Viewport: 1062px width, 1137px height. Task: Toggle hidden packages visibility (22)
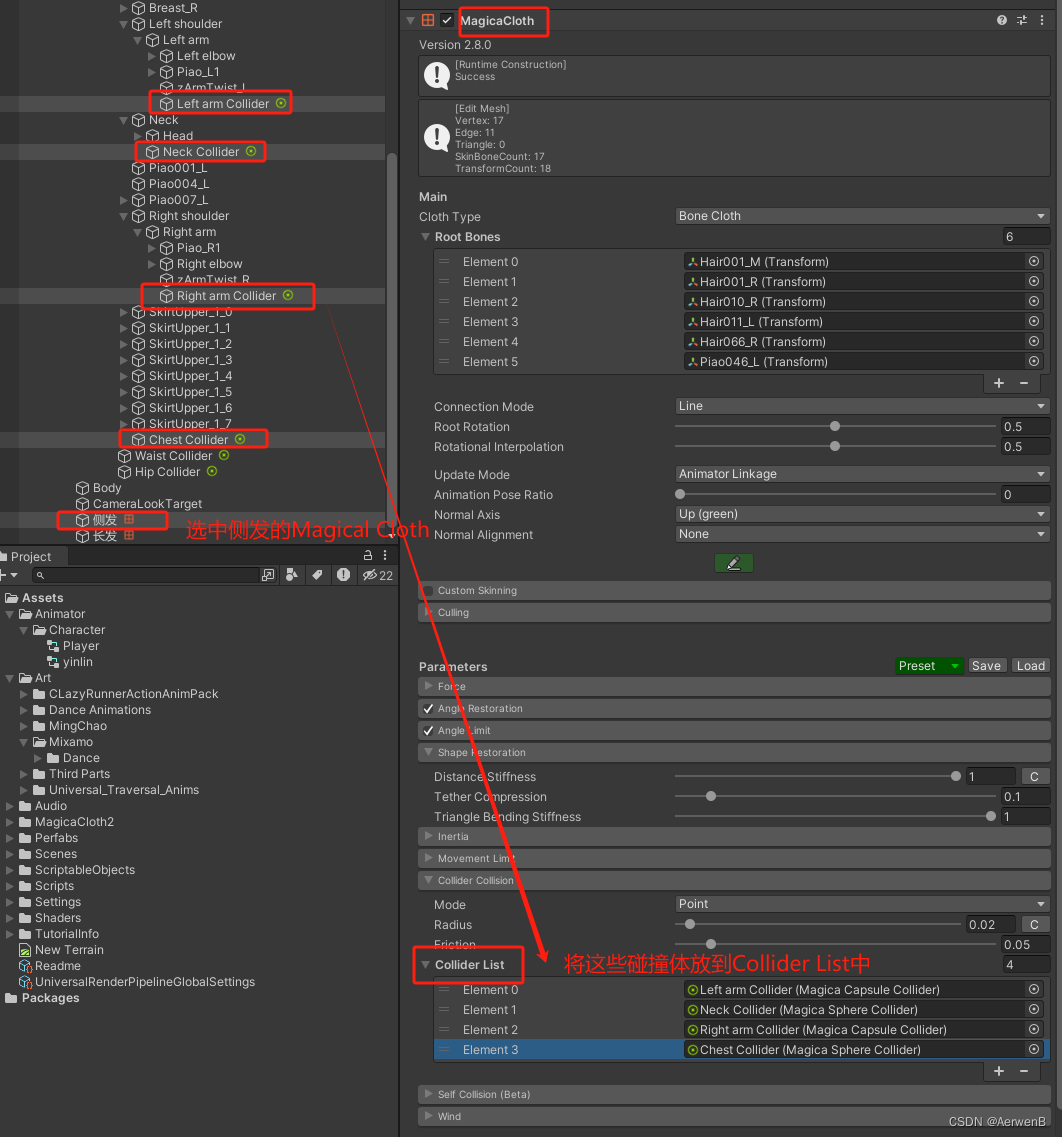[378, 575]
